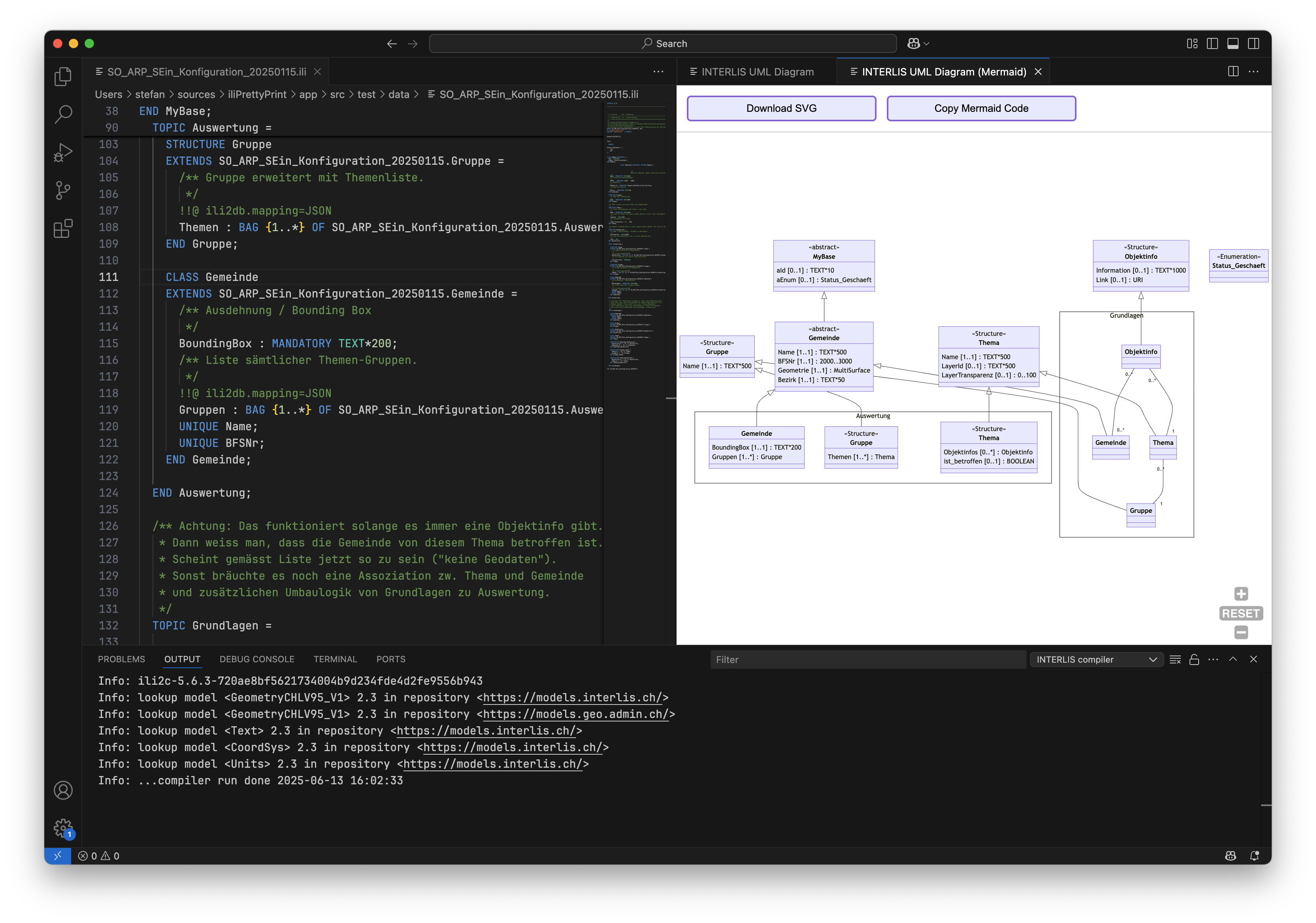1316x923 pixels.
Task: Switch to the TERMINAL panel tab
Action: tap(335, 659)
